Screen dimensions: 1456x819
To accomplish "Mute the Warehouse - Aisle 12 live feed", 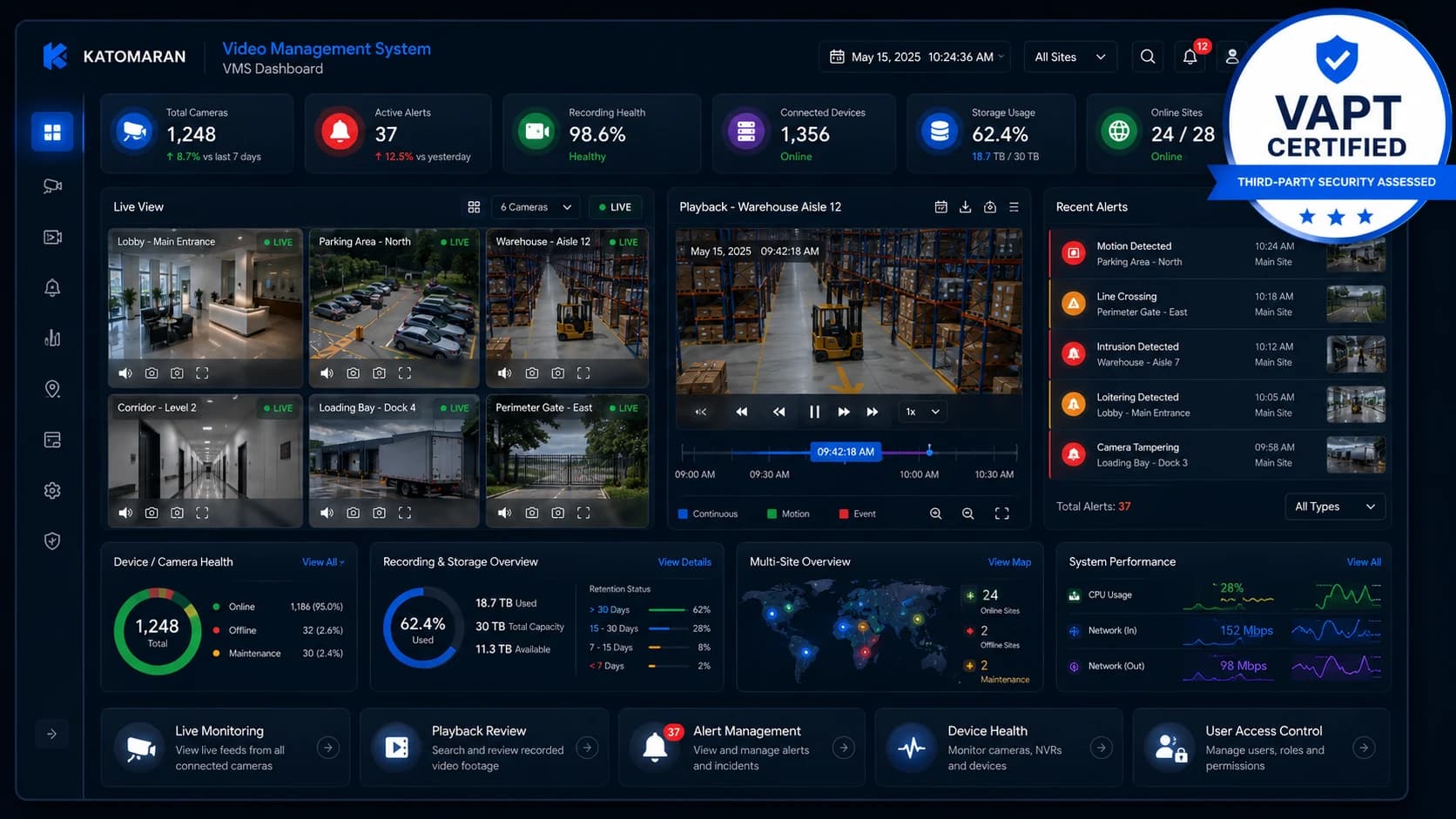I will (504, 373).
